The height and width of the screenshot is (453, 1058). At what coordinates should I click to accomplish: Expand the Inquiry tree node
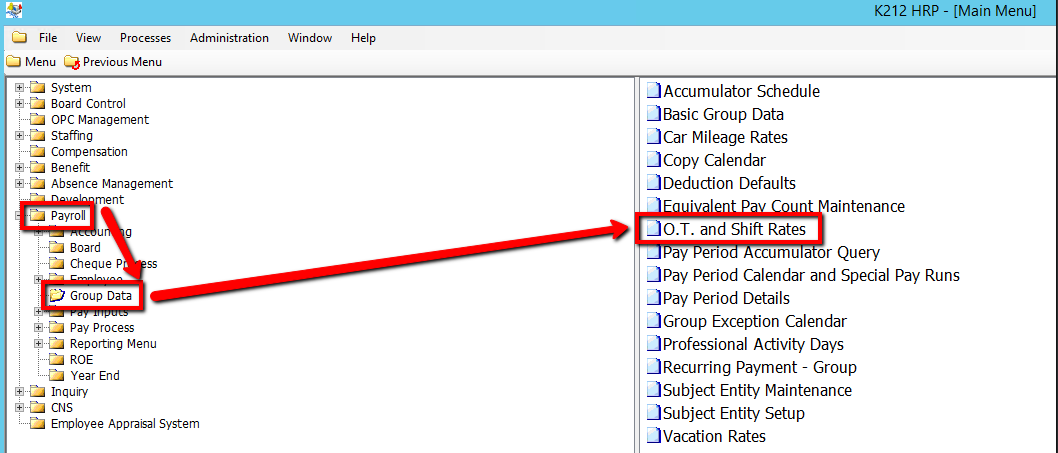pyautogui.click(x=19, y=392)
